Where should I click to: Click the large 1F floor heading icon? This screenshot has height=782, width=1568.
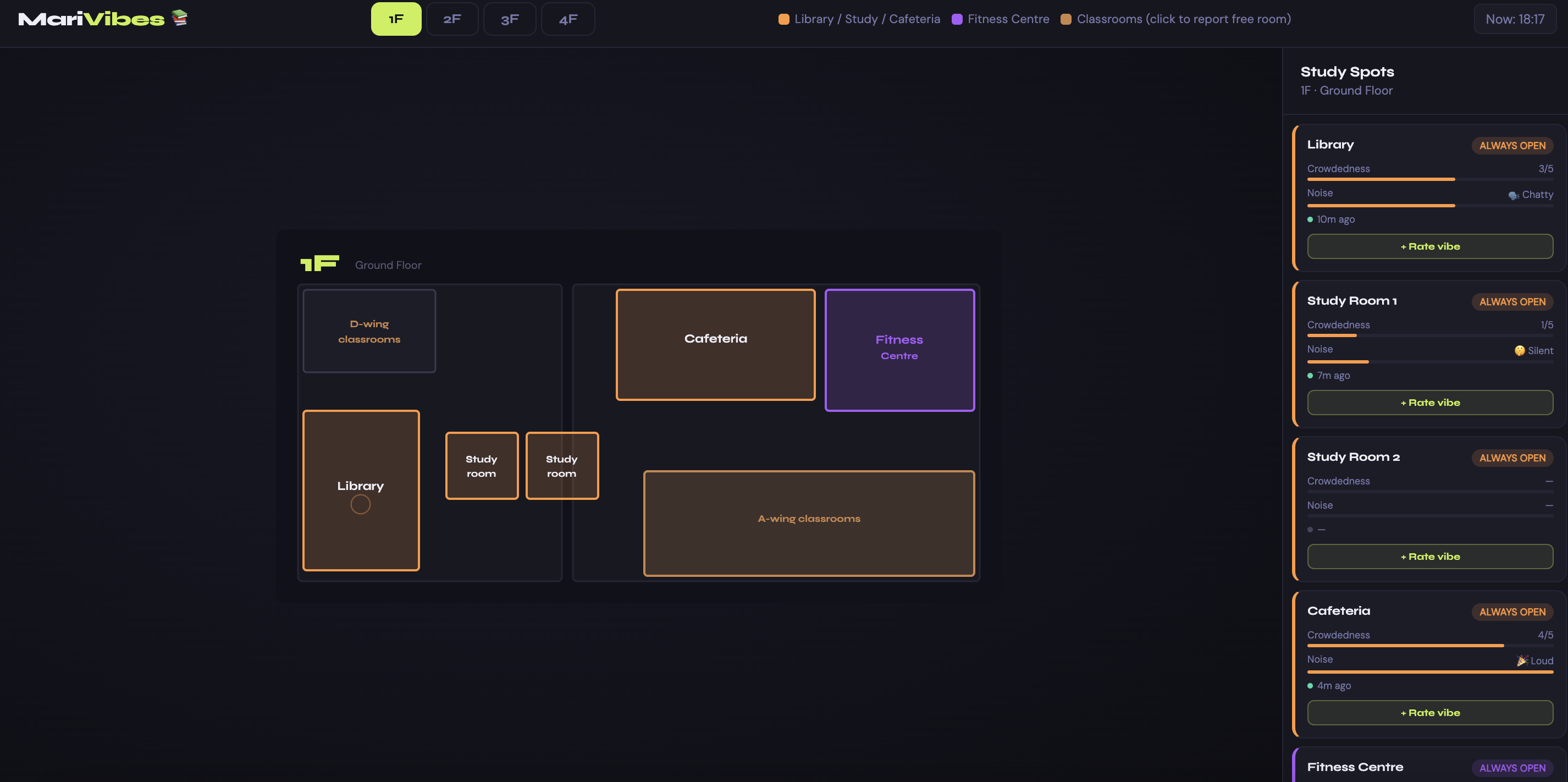[x=319, y=263]
